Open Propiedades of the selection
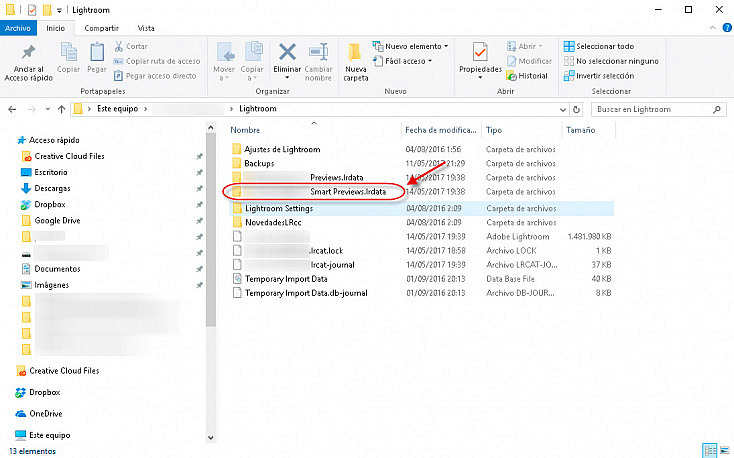Viewport: 734px width, 458px height. pyautogui.click(x=480, y=62)
